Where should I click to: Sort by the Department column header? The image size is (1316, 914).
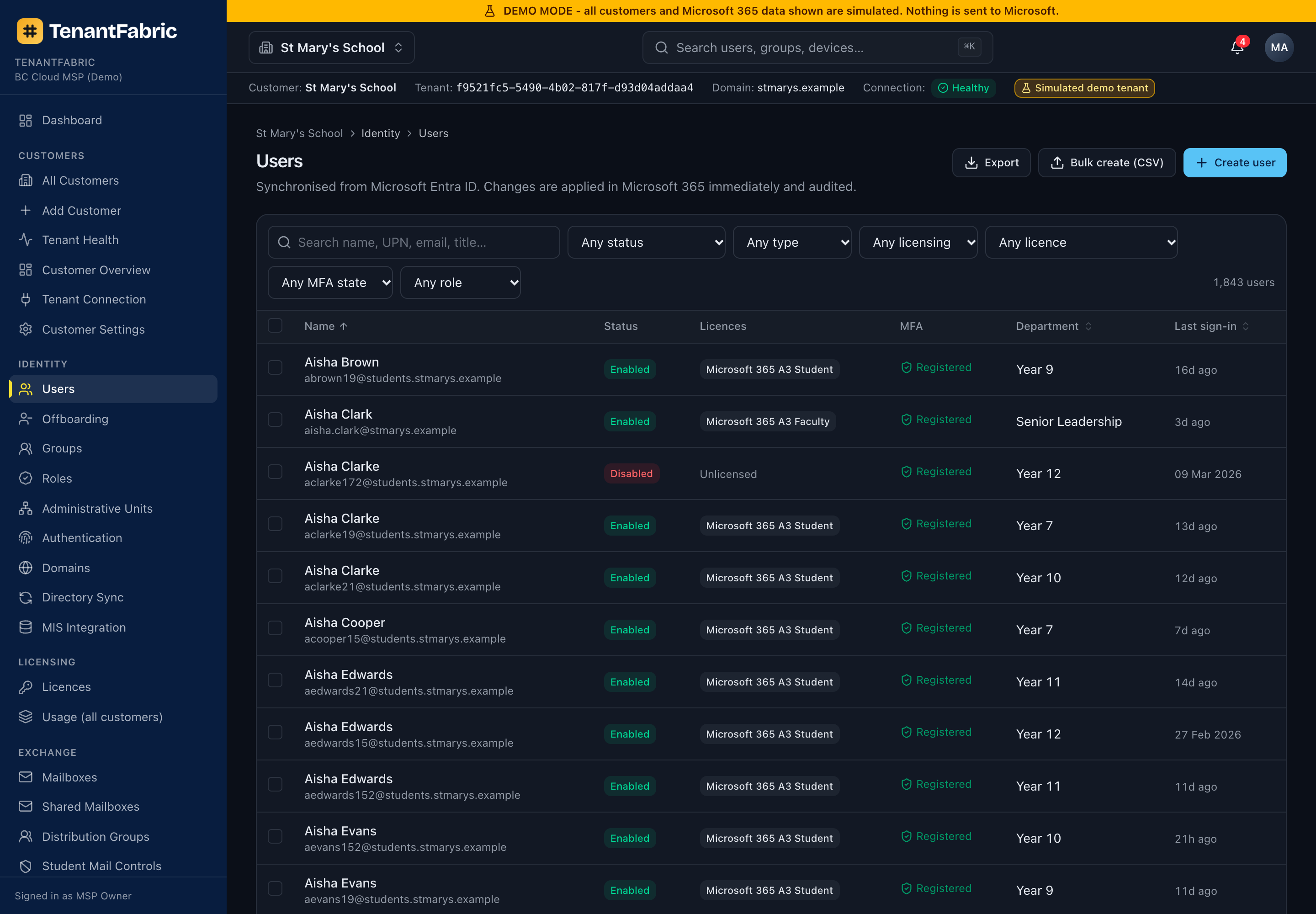1054,326
